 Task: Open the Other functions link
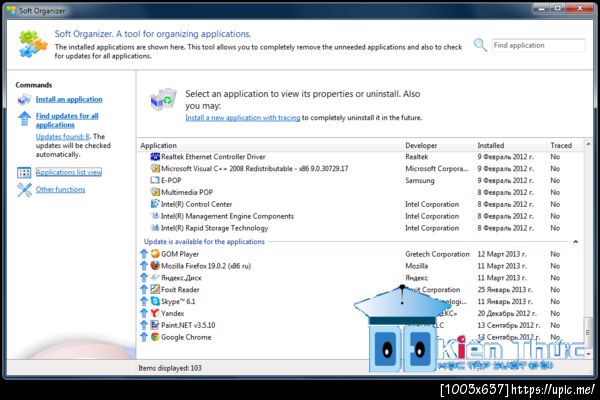tap(60, 189)
